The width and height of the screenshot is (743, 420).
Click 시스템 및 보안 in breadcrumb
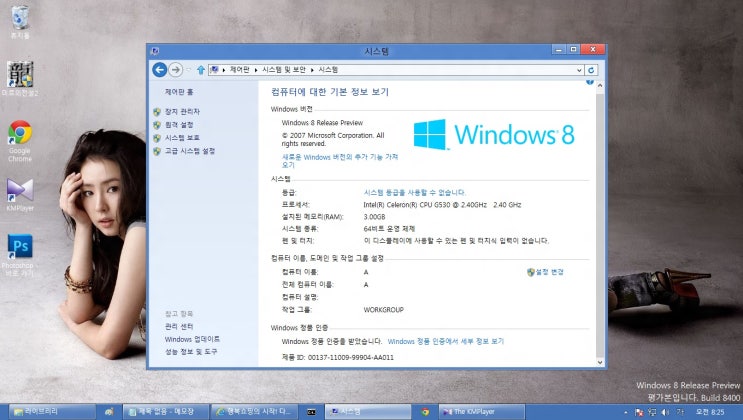tap(284, 70)
